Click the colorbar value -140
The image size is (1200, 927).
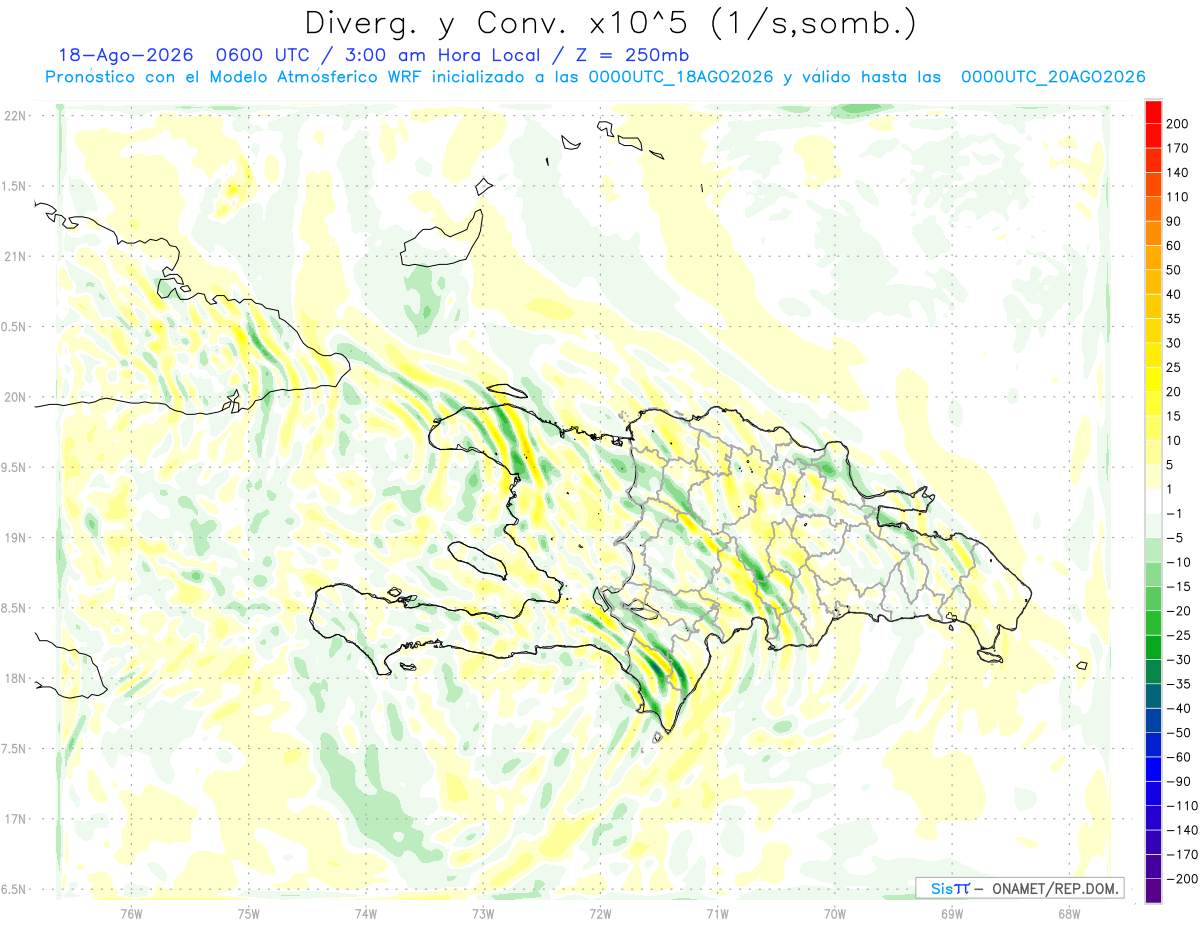(1183, 830)
